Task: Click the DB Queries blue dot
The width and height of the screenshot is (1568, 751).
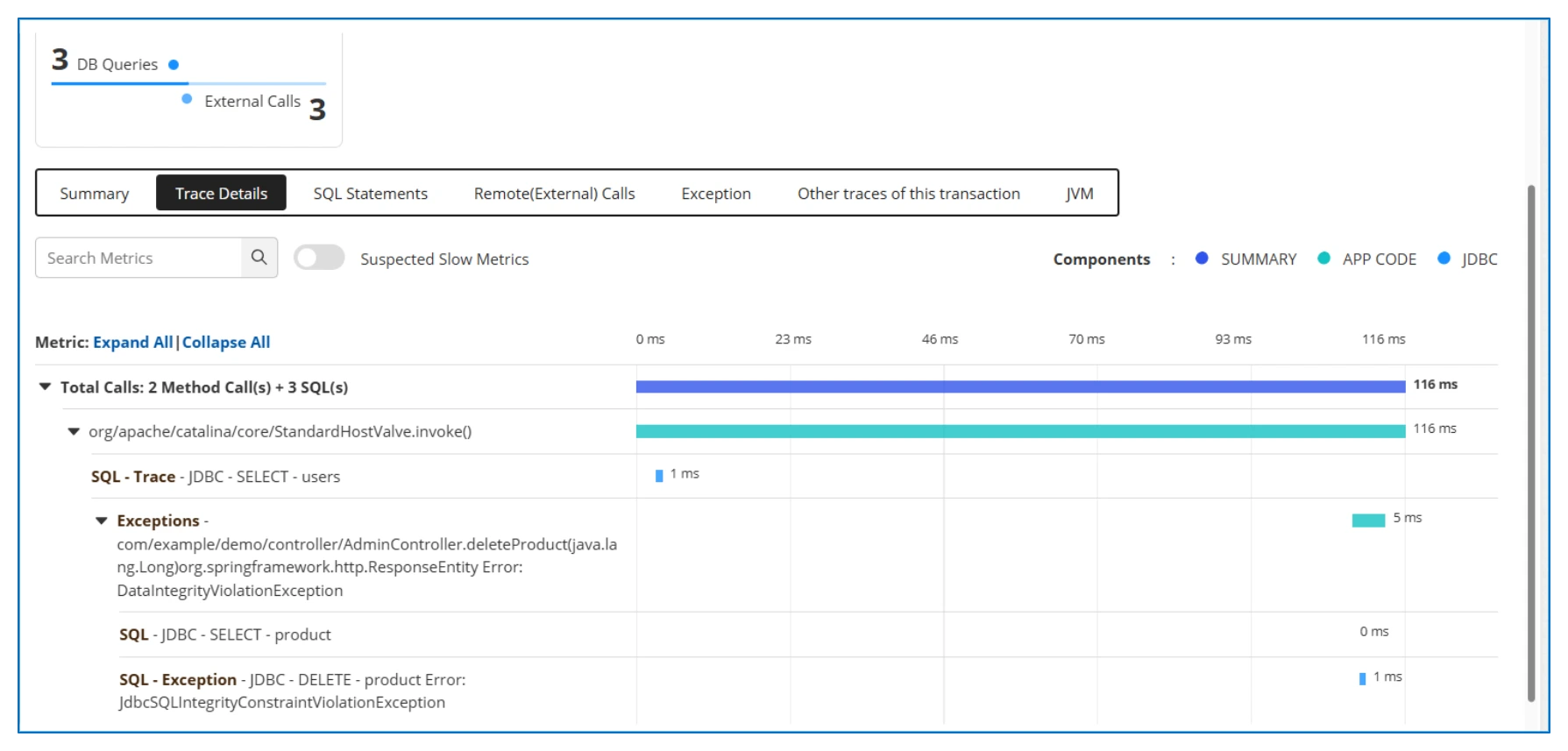Action: tap(174, 65)
